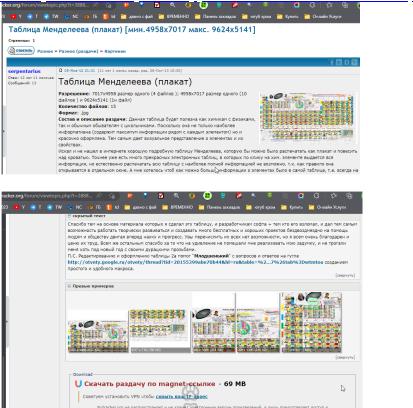Open the post date permalink in upper screenshot
The image size is (413, 408).
pos(79,71)
